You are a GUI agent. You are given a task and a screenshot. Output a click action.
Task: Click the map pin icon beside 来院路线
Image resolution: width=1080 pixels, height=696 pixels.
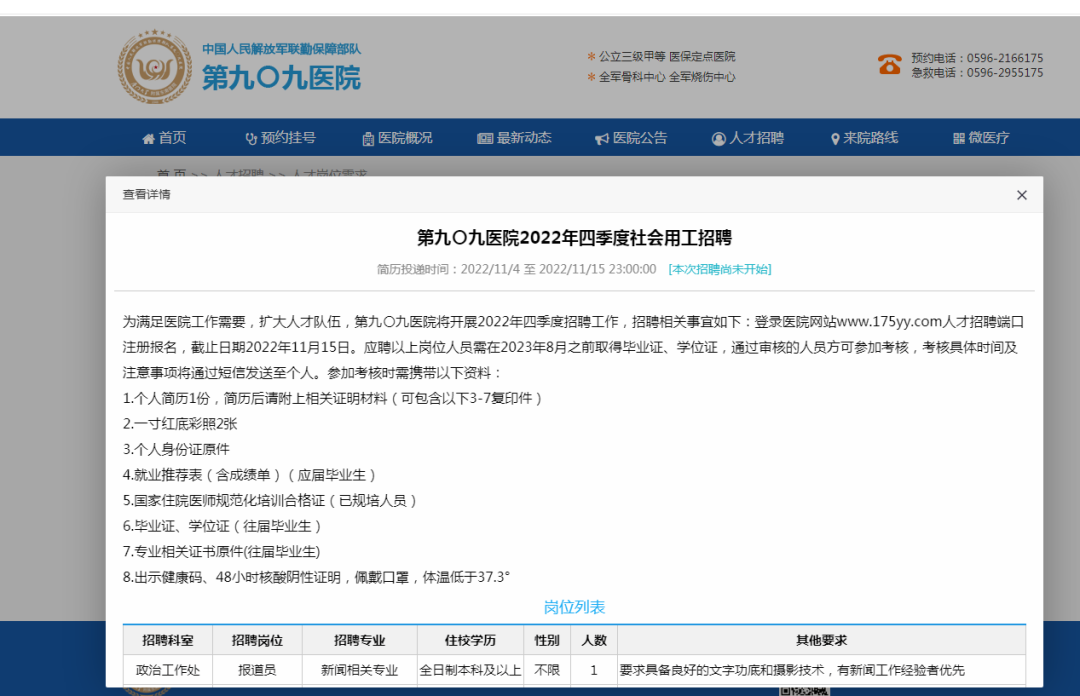click(x=835, y=139)
